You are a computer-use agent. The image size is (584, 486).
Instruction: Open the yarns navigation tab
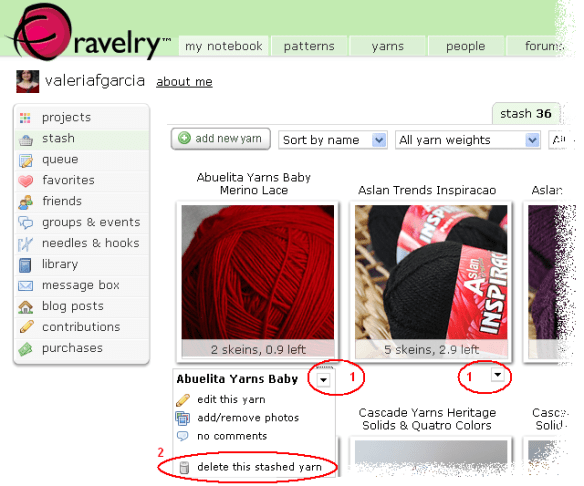click(387, 46)
